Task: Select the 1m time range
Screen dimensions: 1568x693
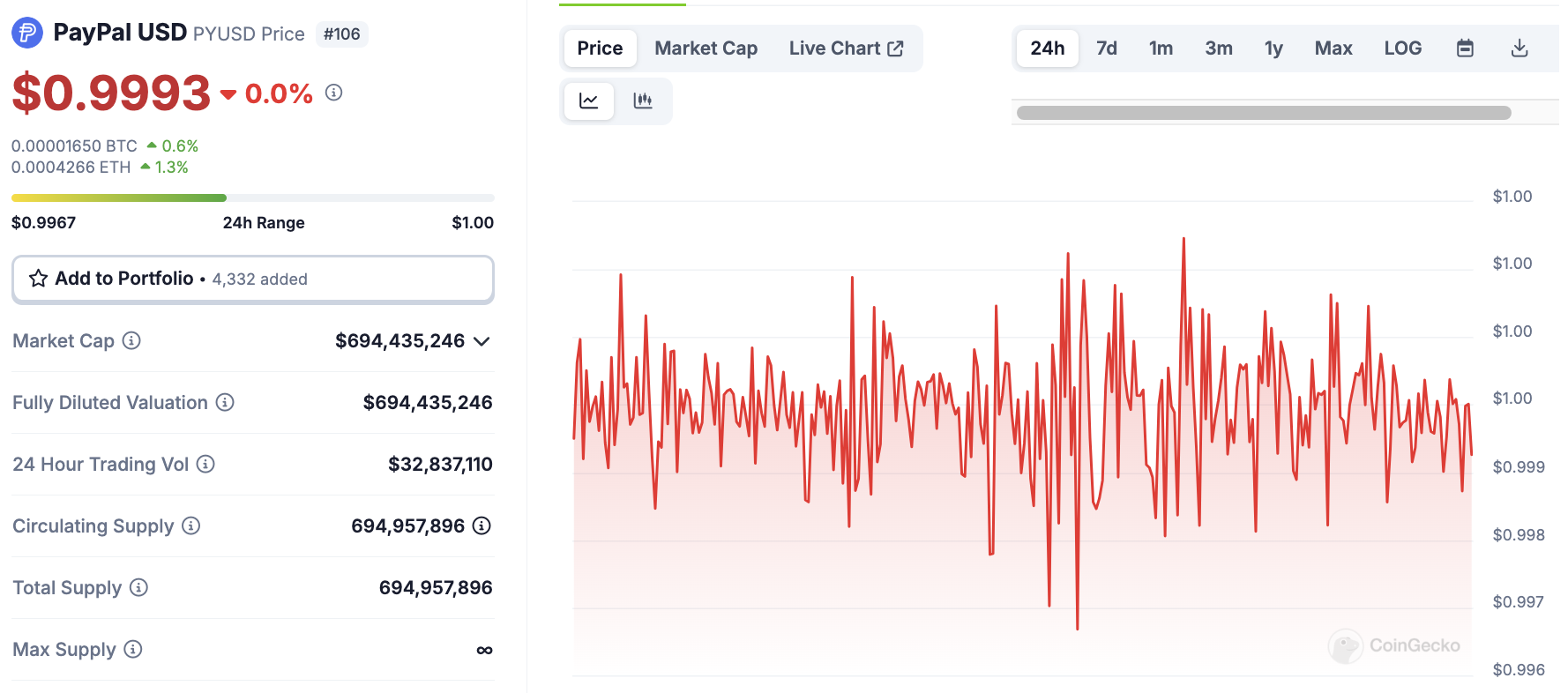Action: (x=1161, y=48)
